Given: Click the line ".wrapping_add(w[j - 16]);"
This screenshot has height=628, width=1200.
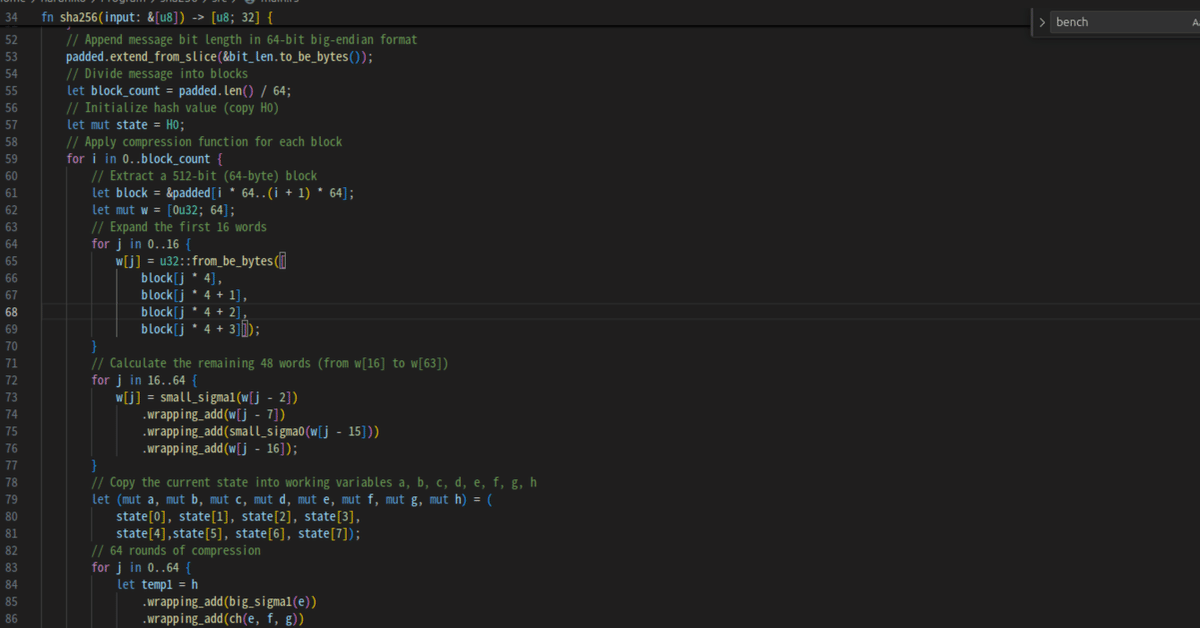Looking at the screenshot, I should (x=220, y=448).
